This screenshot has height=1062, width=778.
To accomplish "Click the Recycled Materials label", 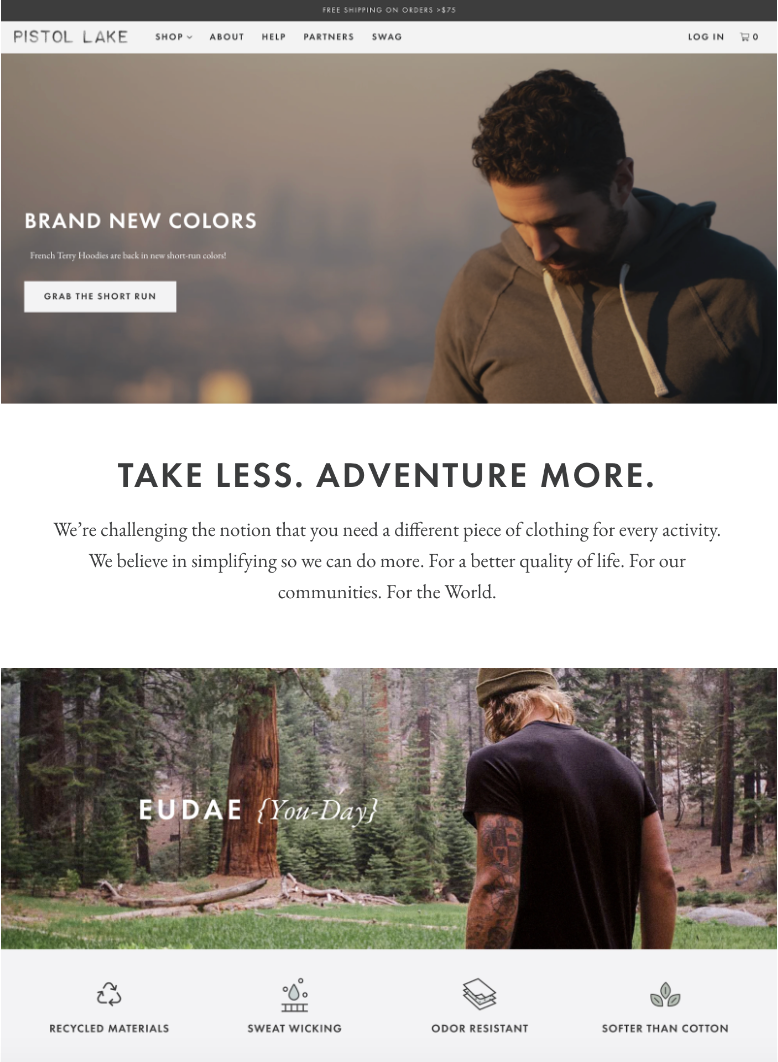I will (109, 1028).
